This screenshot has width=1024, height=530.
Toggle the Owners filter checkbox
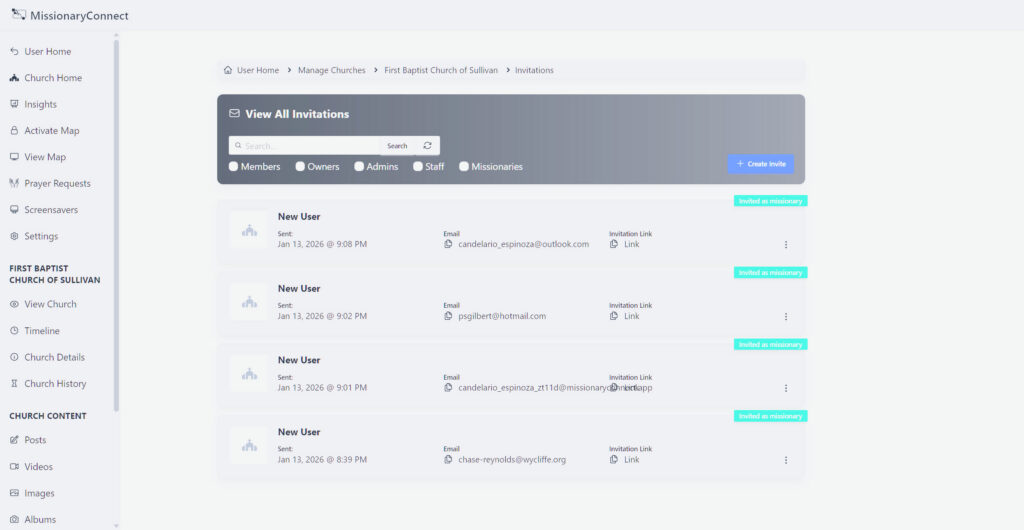[300, 167]
